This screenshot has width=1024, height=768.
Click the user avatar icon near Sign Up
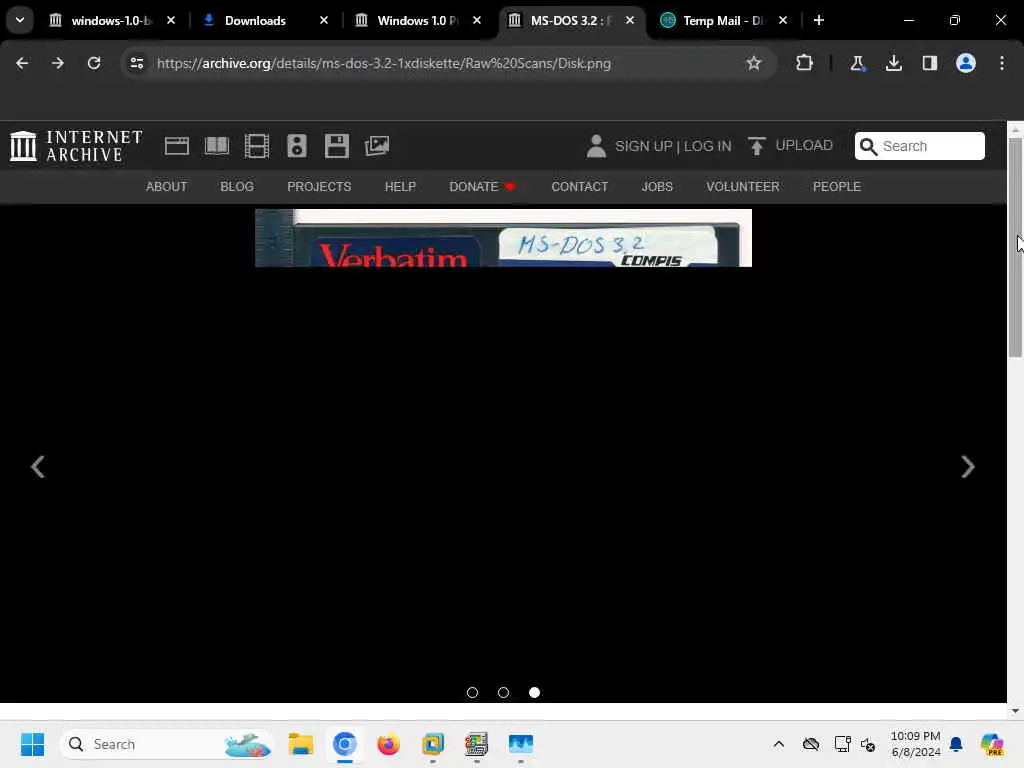pos(596,146)
